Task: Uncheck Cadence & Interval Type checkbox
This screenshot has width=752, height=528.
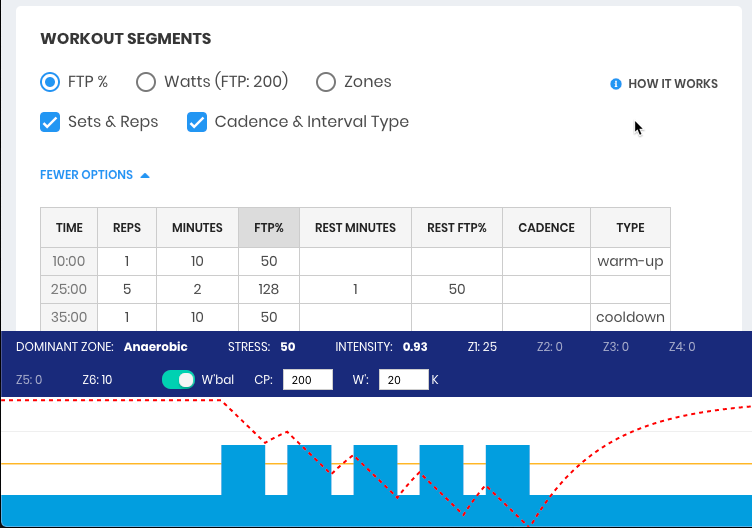Action: coord(197,122)
